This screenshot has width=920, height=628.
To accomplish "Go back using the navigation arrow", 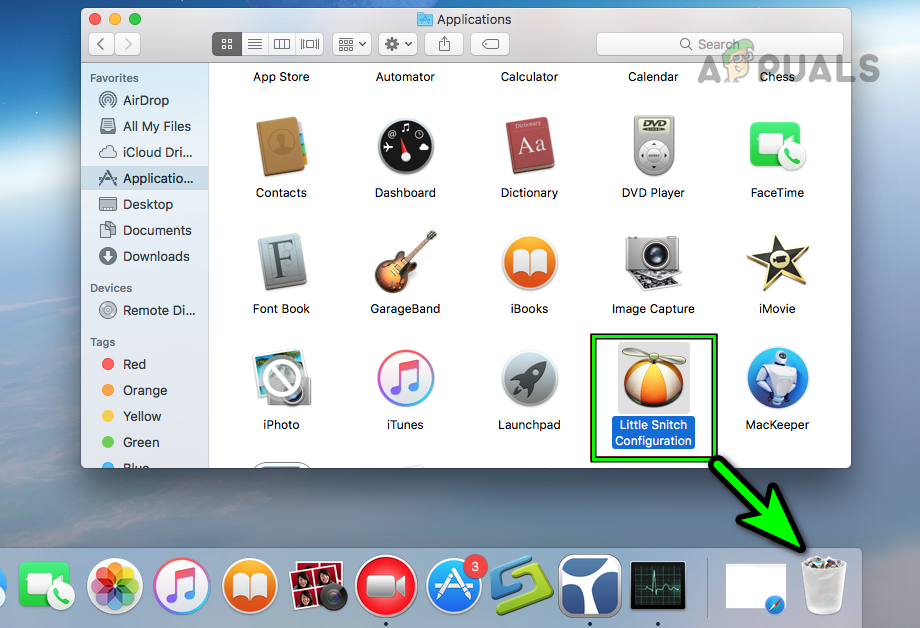I will (x=100, y=44).
